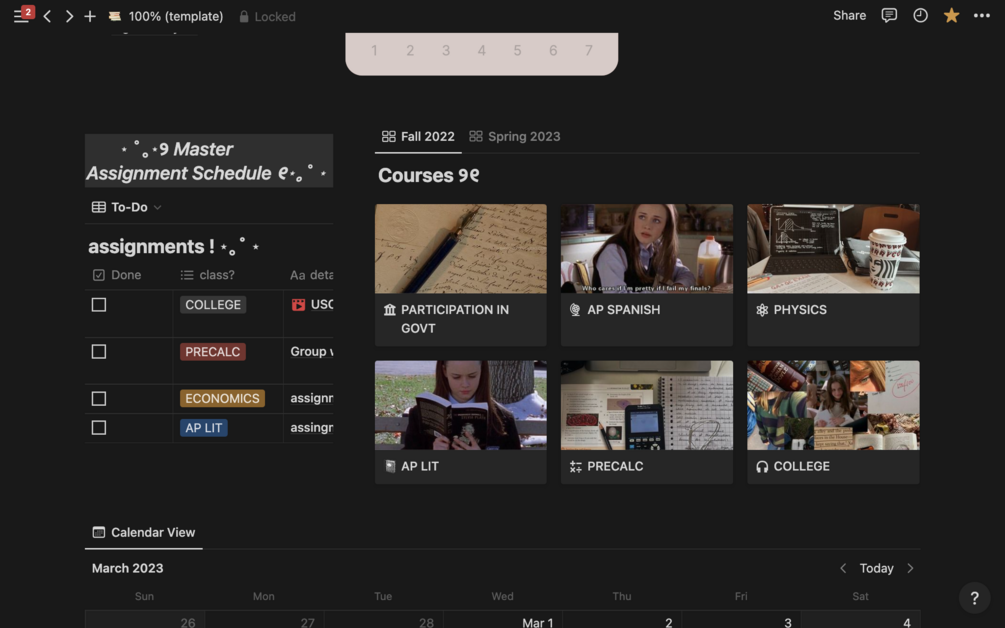The image size is (1005, 628).
Task: Switch to the Spring 2023 tab
Action: [515, 136]
